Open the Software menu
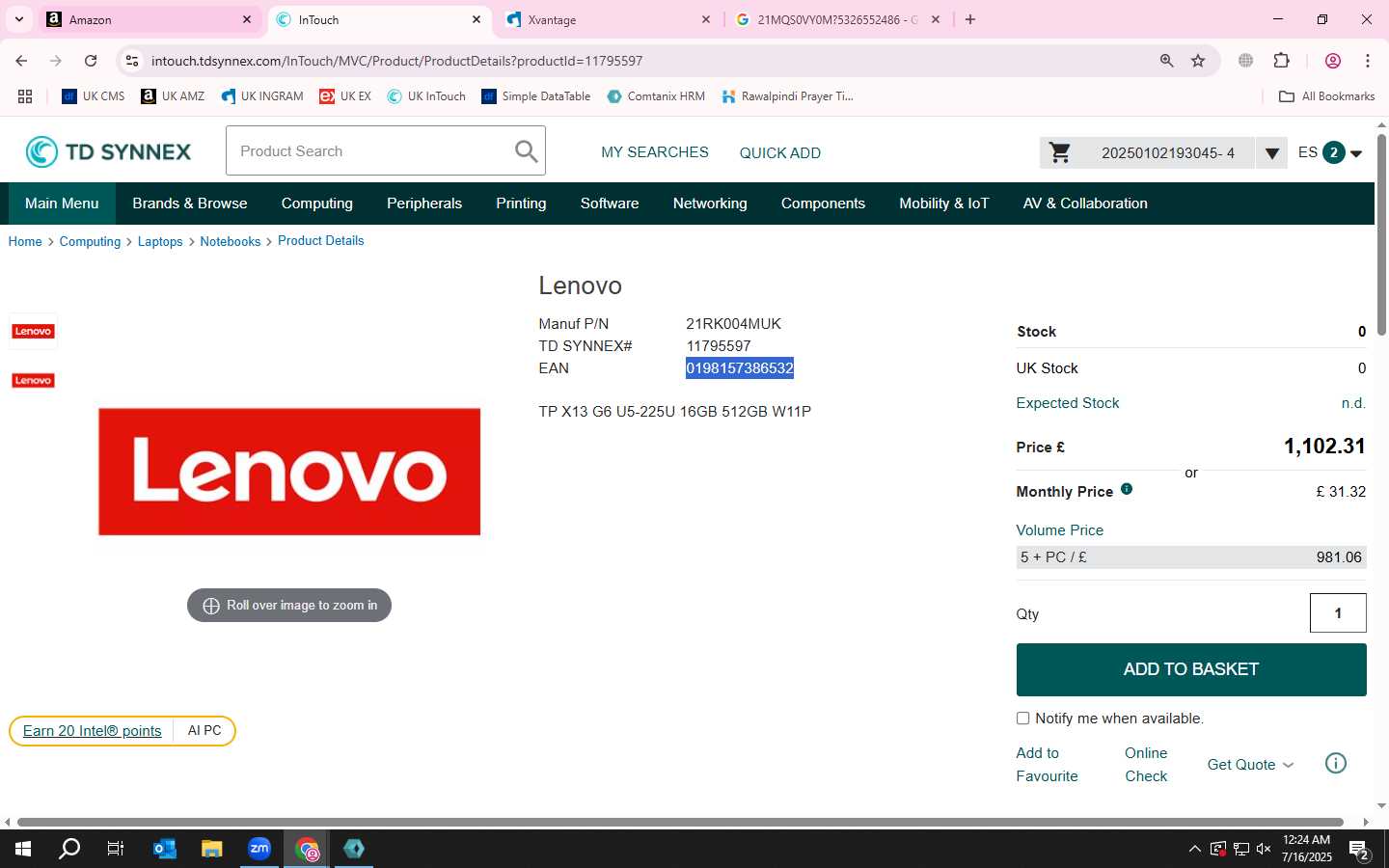Screen dimensions: 1389x868 (610, 203)
